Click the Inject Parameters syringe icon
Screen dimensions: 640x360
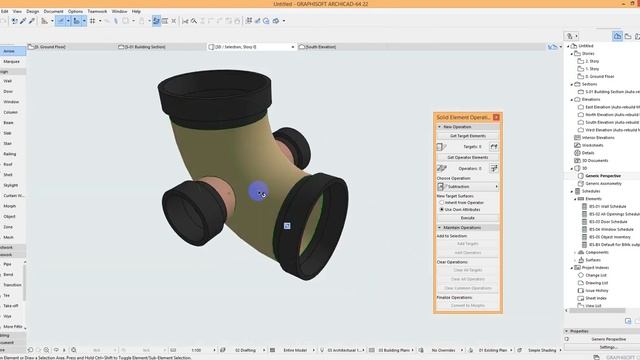[31, 21]
